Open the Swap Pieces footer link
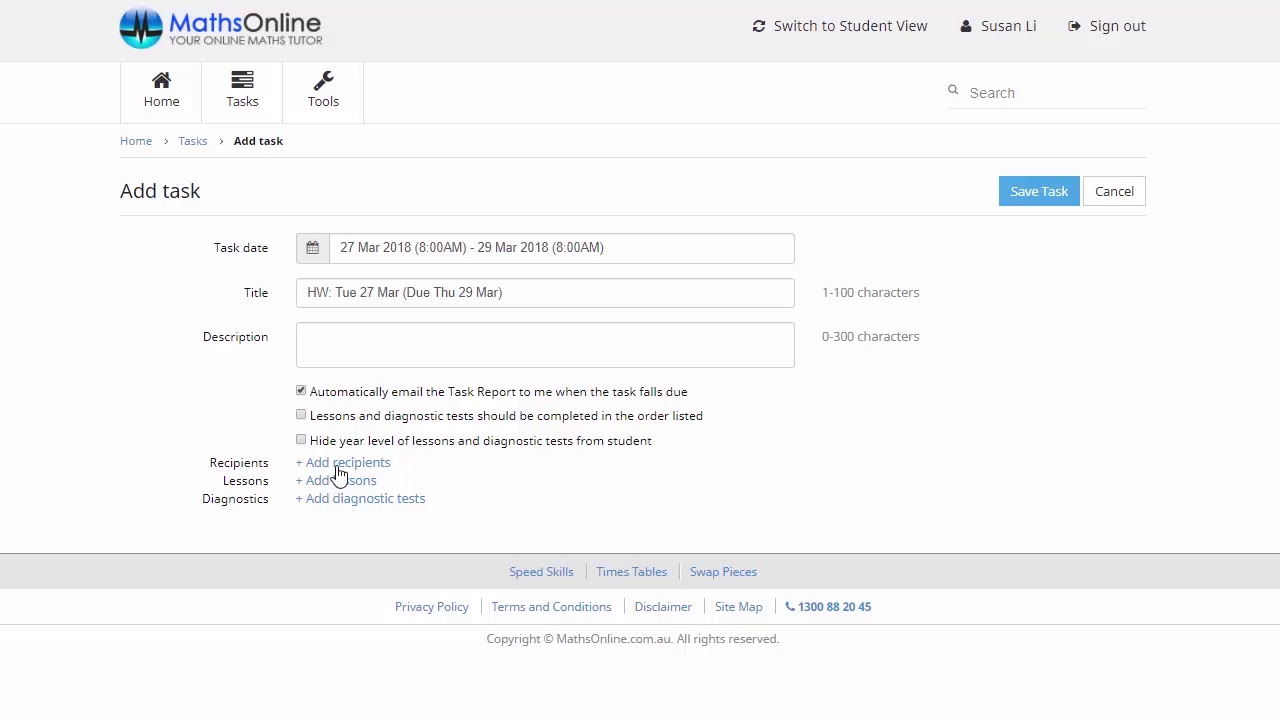The image size is (1280, 720). [723, 572]
